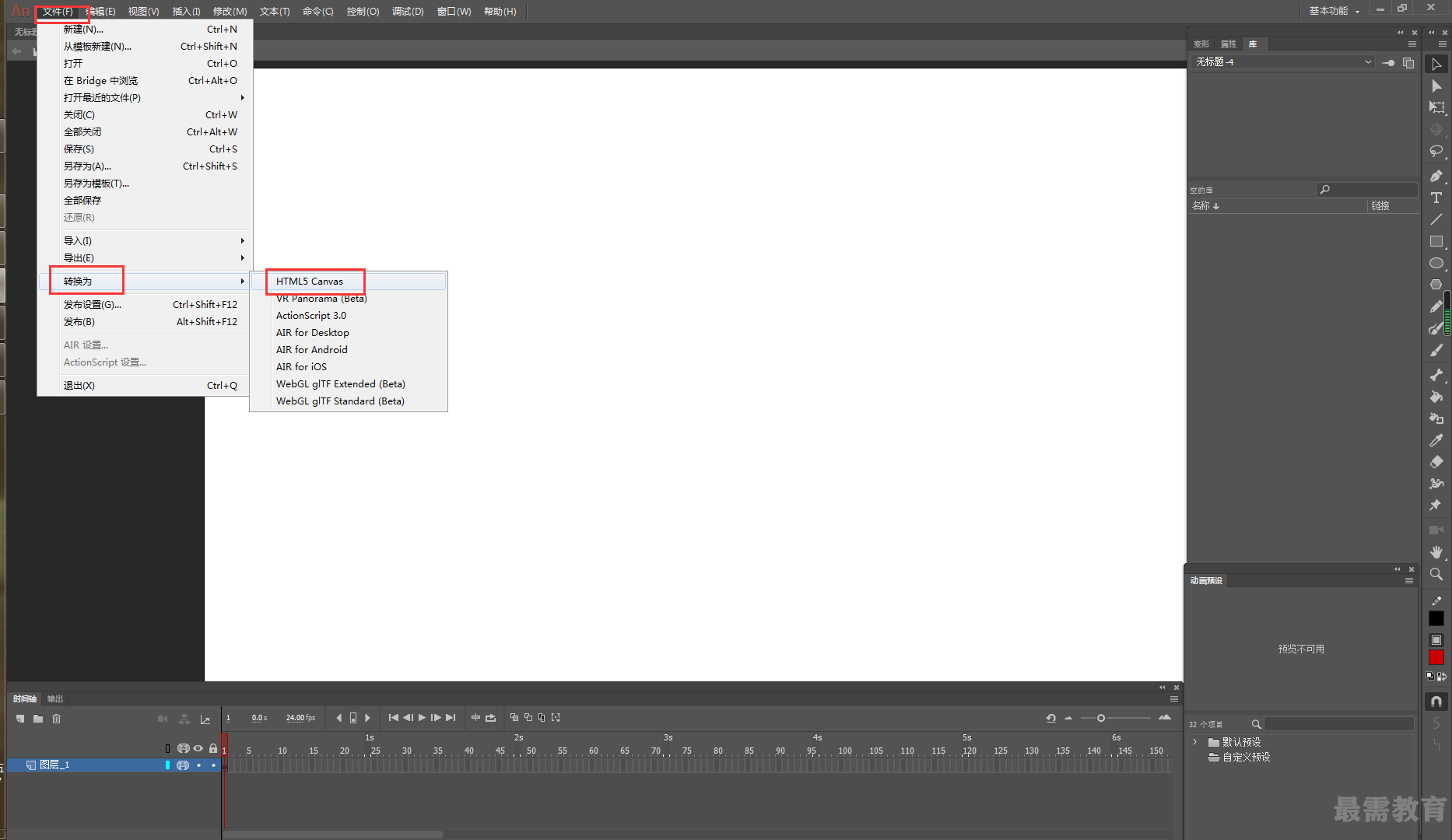
Task: Select the Free Transform tool
Action: point(1436,107)
